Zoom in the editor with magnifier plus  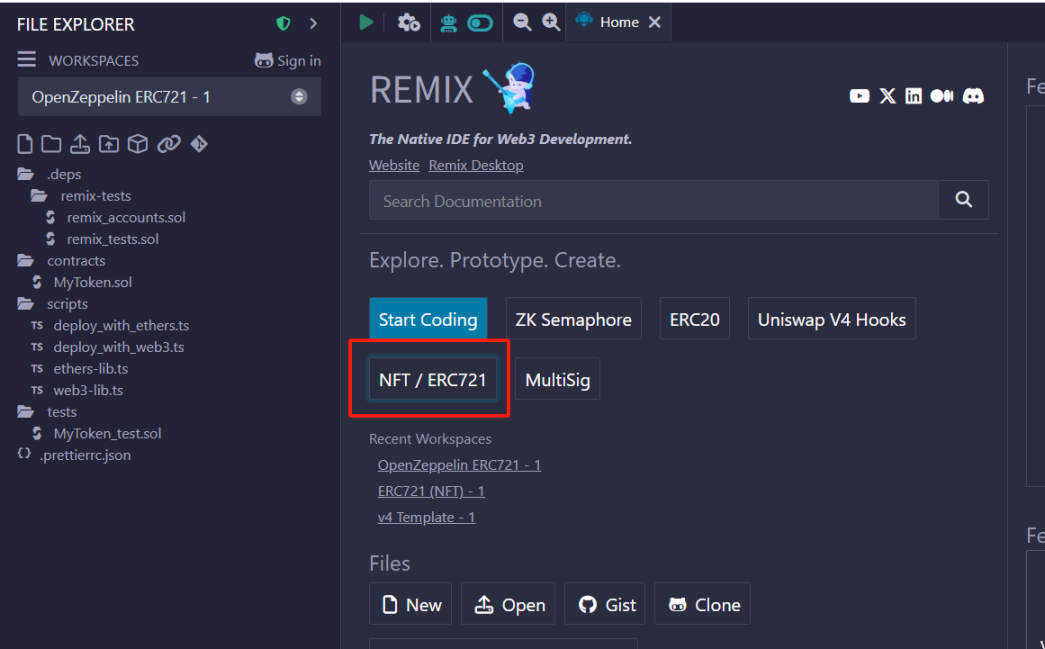click(x=551, y=22)
